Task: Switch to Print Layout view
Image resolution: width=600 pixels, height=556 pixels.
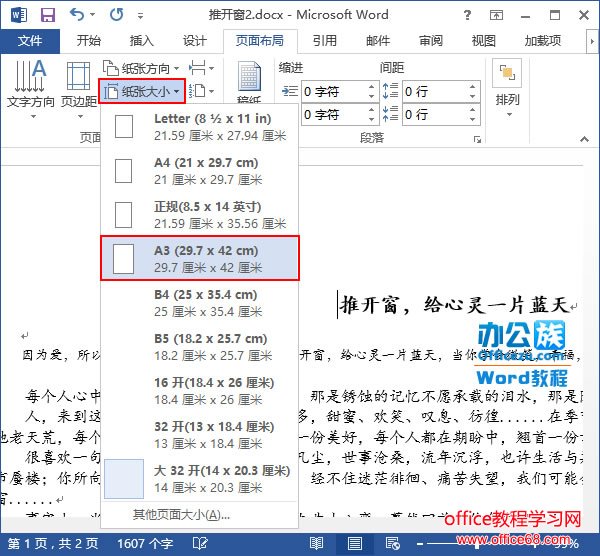Action: click(354, 543)
